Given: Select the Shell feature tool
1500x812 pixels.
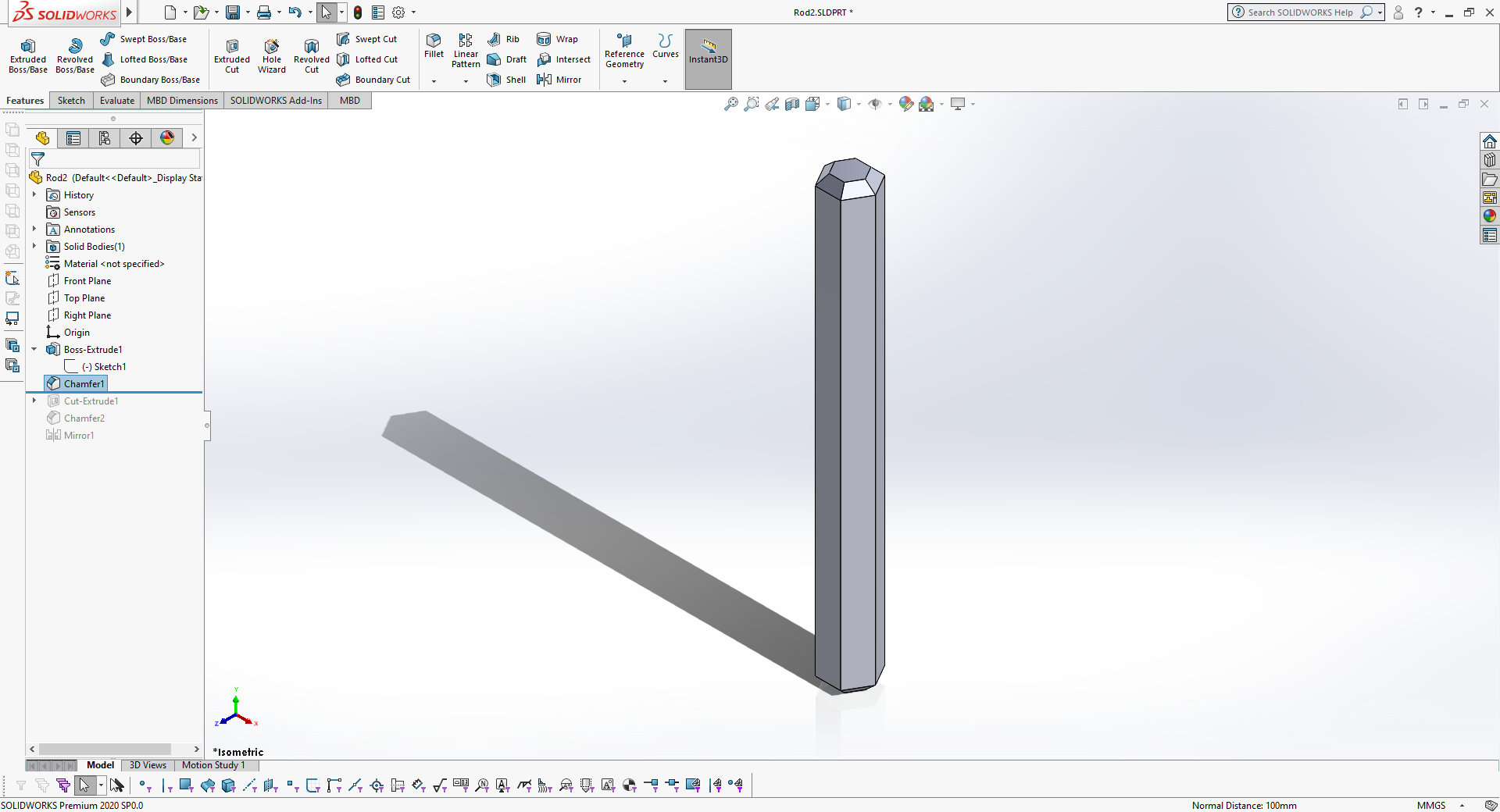Looking at the screenshot, I should [506, 80].
